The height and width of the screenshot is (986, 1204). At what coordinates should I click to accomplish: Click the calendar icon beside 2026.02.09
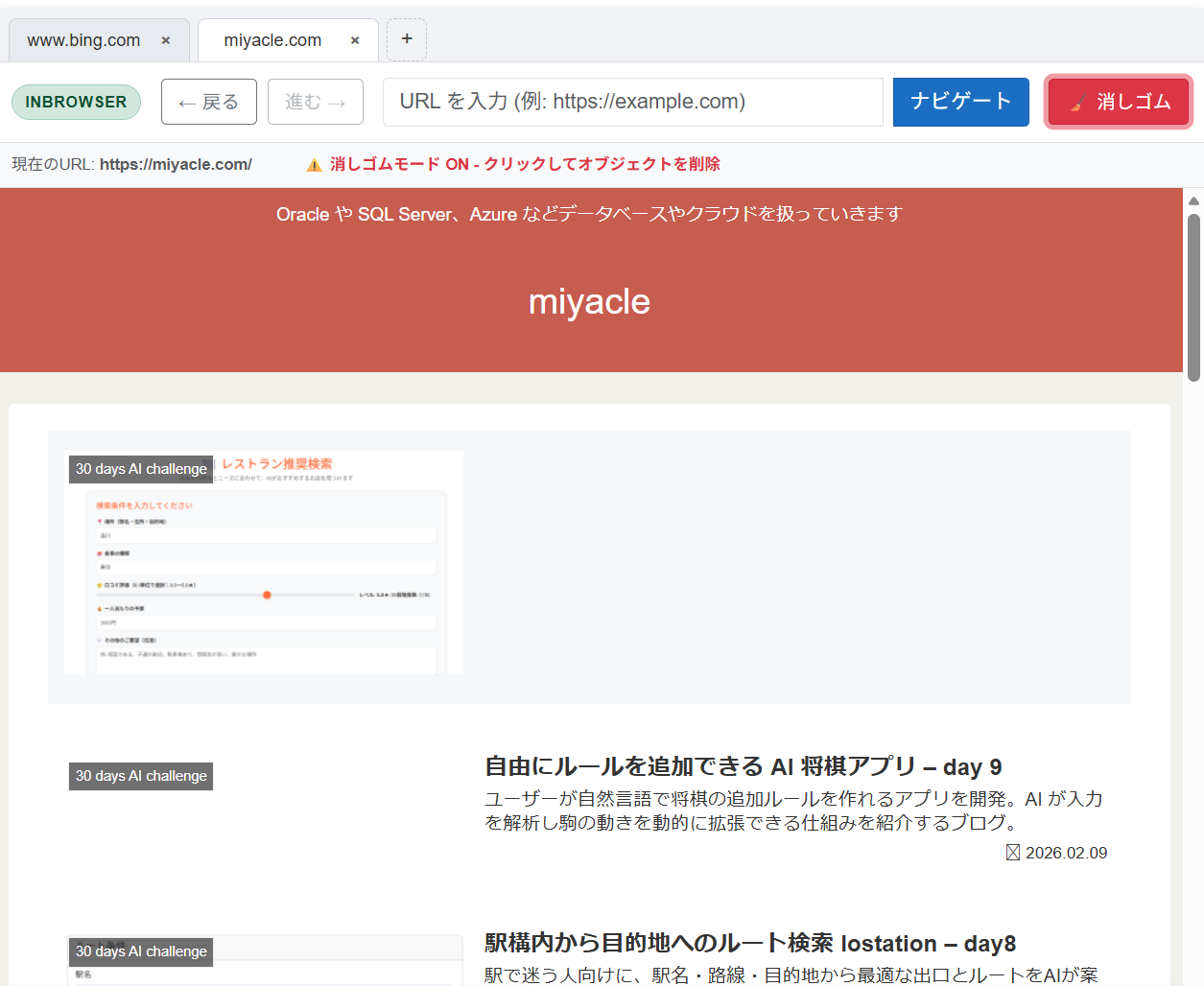click(1013, 853)
